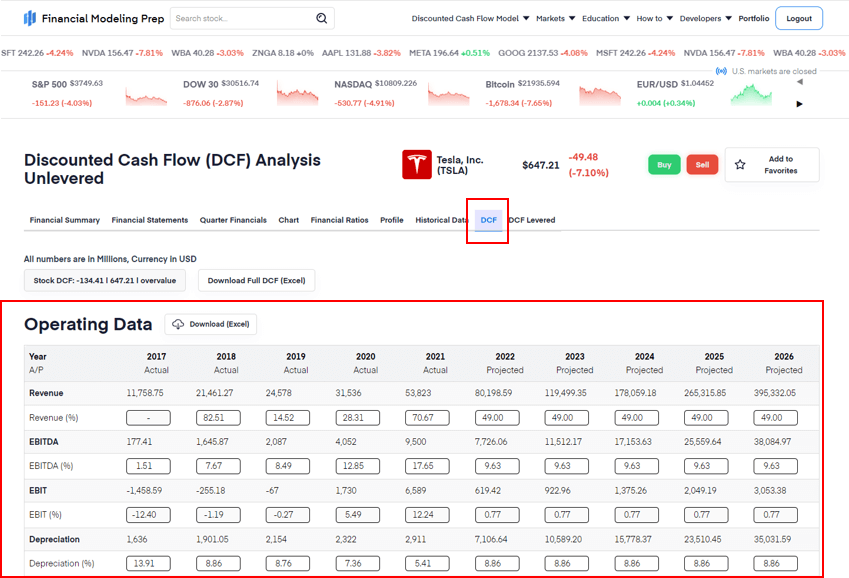Click the Tesla stock price $647.21
This screenshot has width=849, height=578.
coord(540,165)
